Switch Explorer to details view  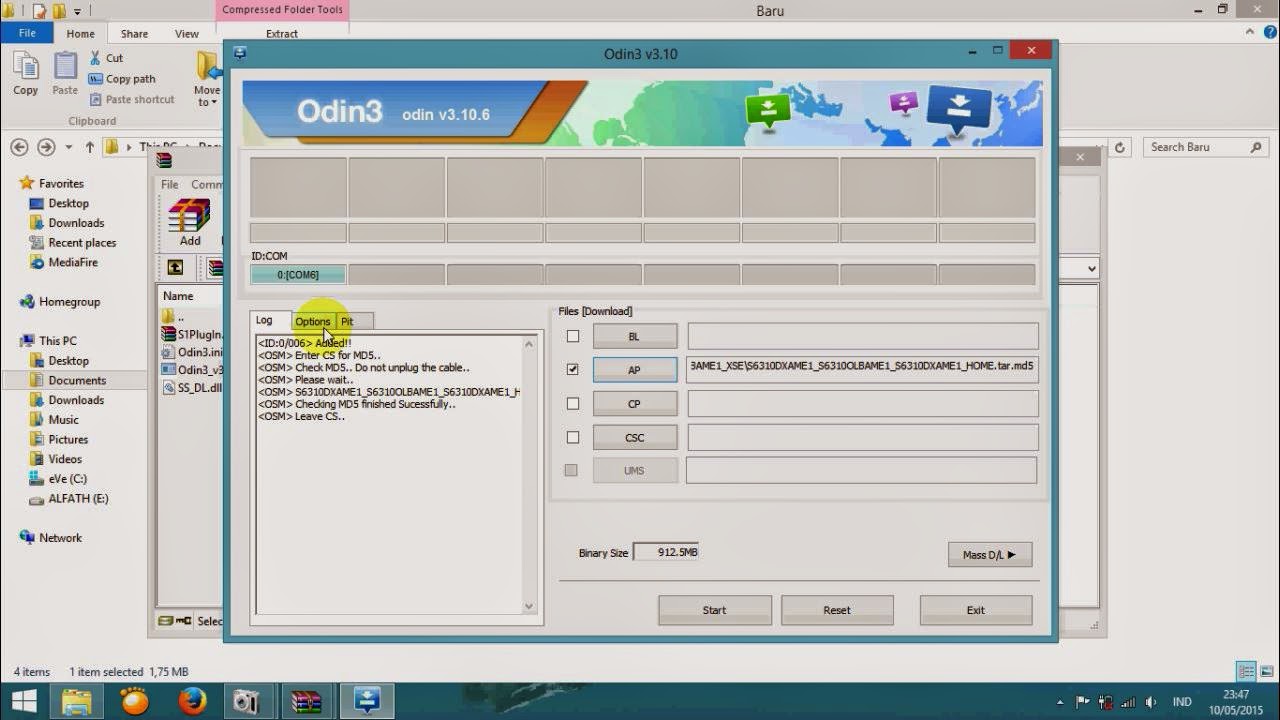[1246, 672]
